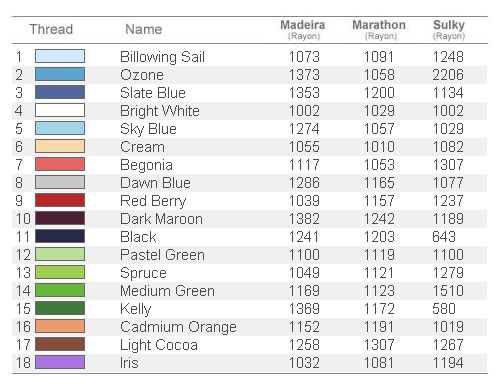Viewport: 500px width, 384px height.
Task: Click the Medium Green thread name
Action: point(167,291)
